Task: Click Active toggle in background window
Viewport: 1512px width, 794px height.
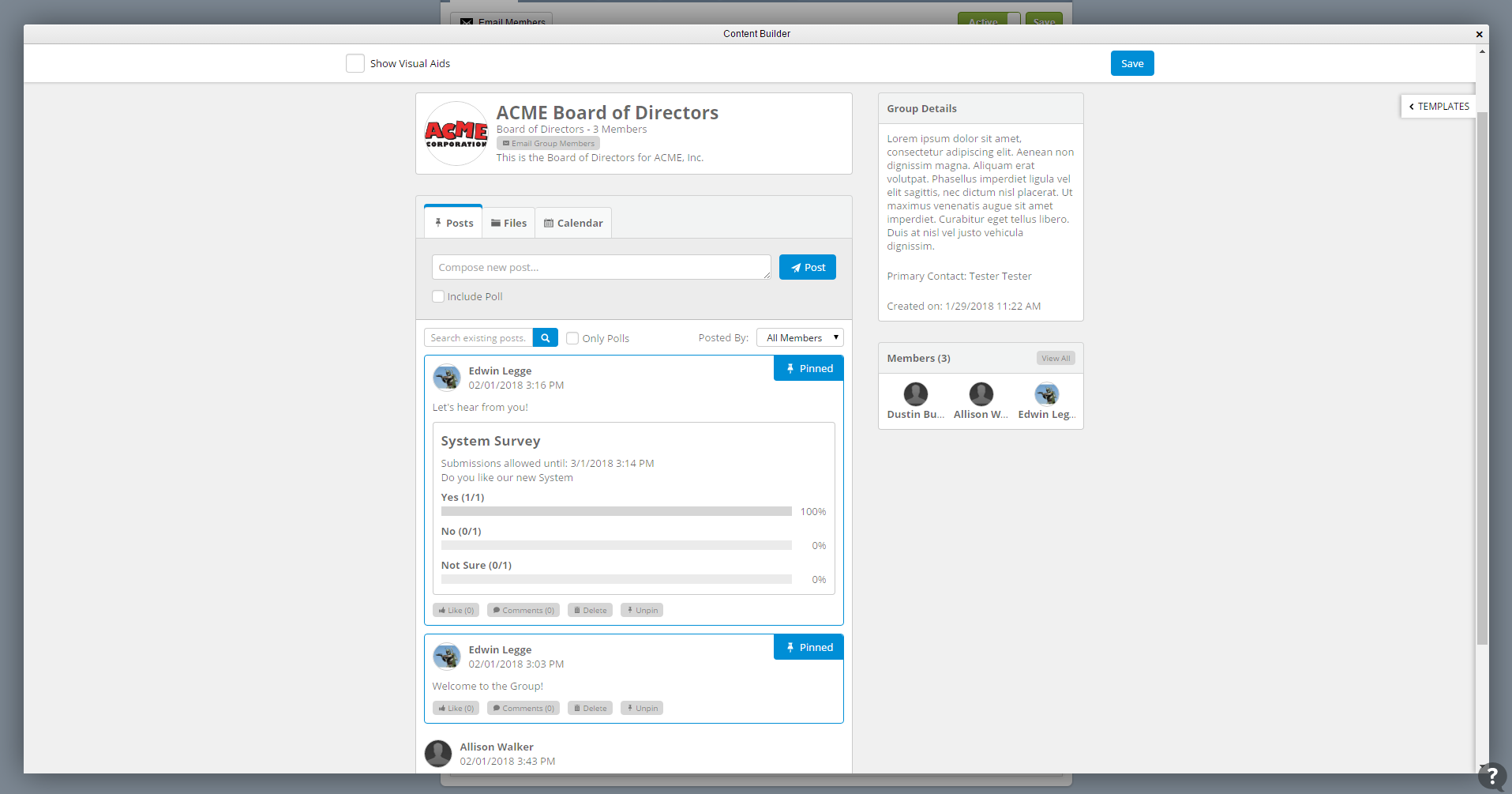Action: pyautogui.click(x=989, y=19)
